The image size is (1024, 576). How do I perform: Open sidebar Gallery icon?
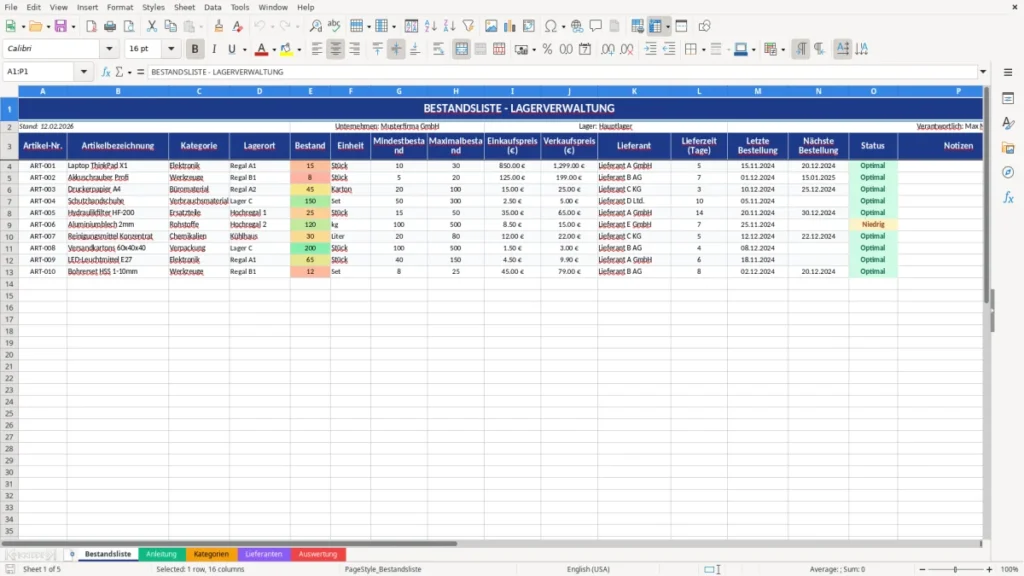click(x=1008, y=148)
